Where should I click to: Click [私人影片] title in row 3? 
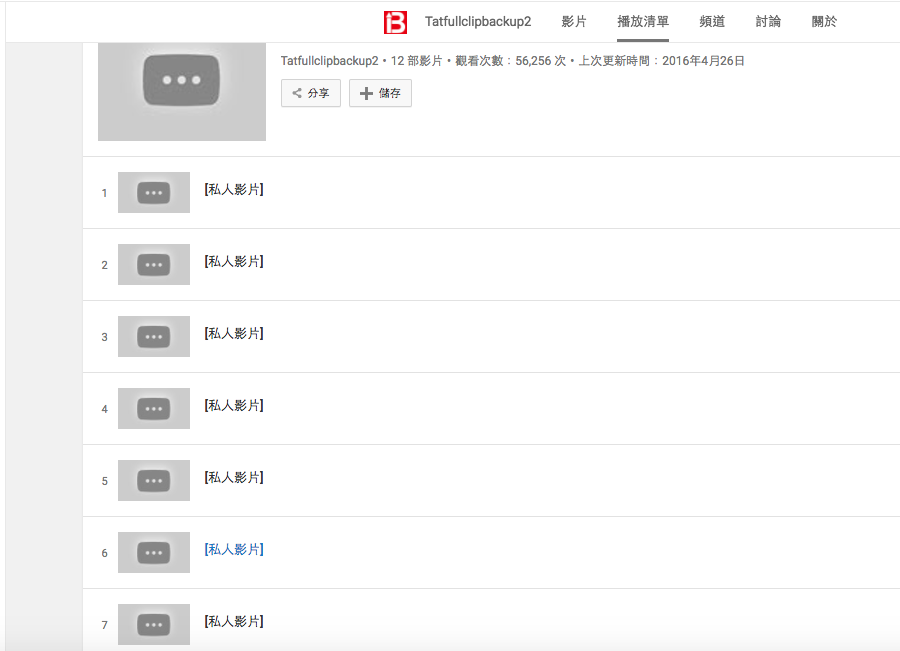234,334
